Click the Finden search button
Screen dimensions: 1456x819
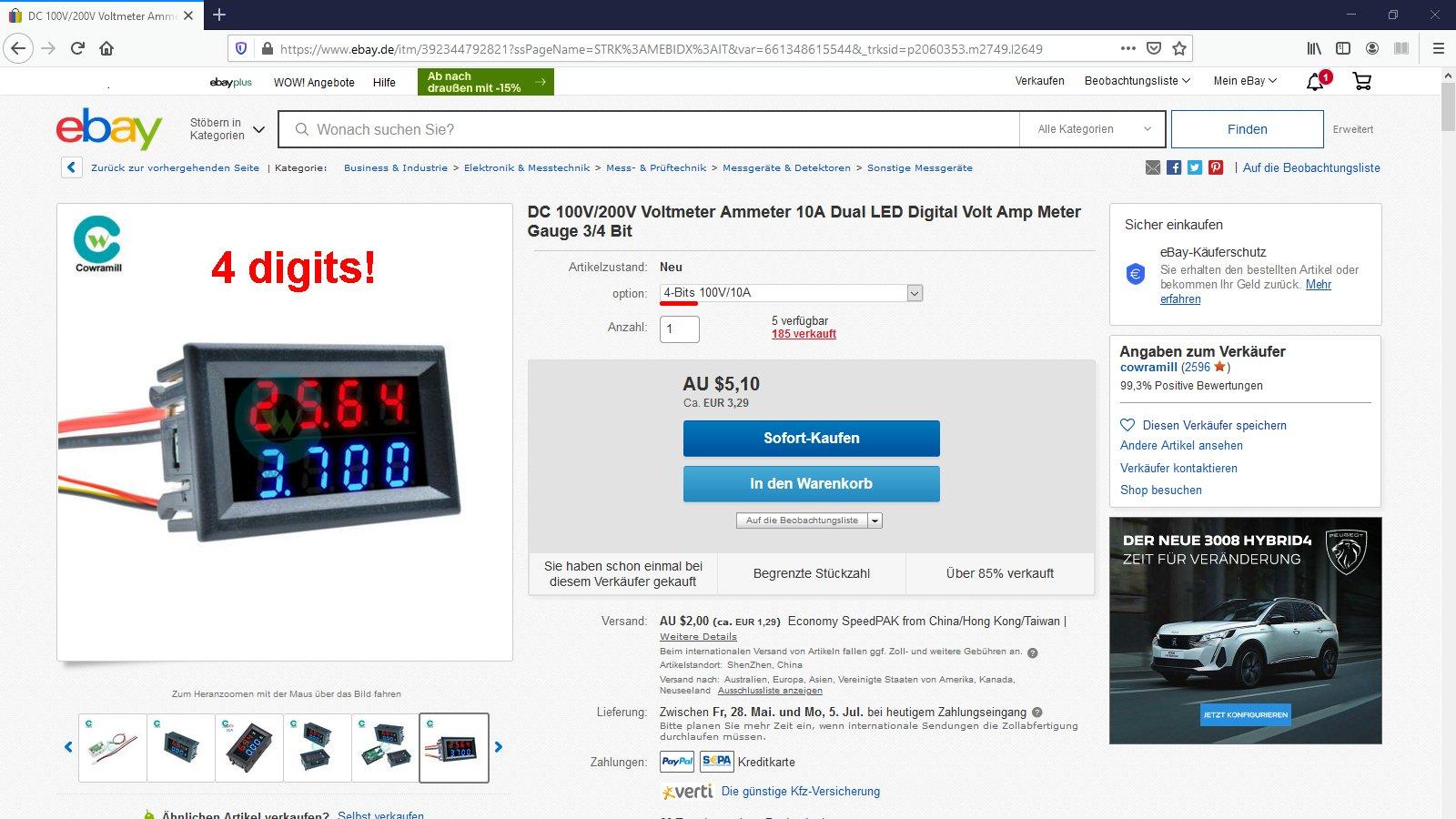tap(1247, 129)
